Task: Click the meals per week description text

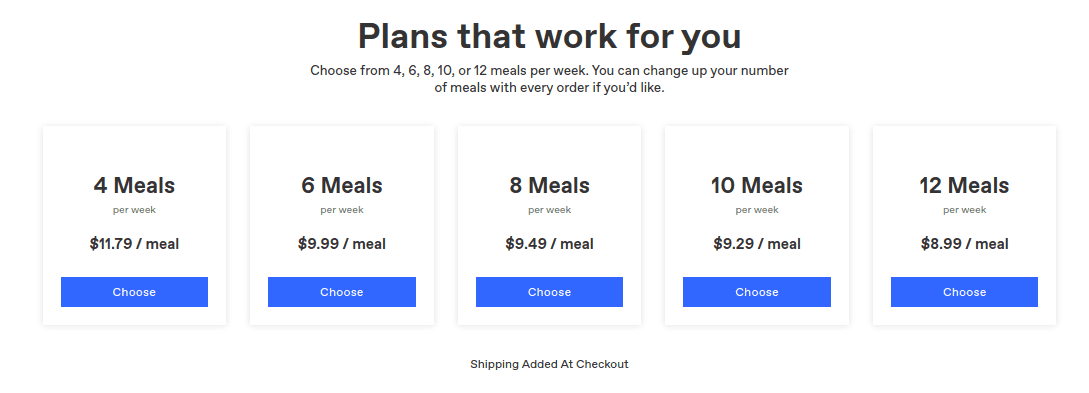Action: (549, 79)
